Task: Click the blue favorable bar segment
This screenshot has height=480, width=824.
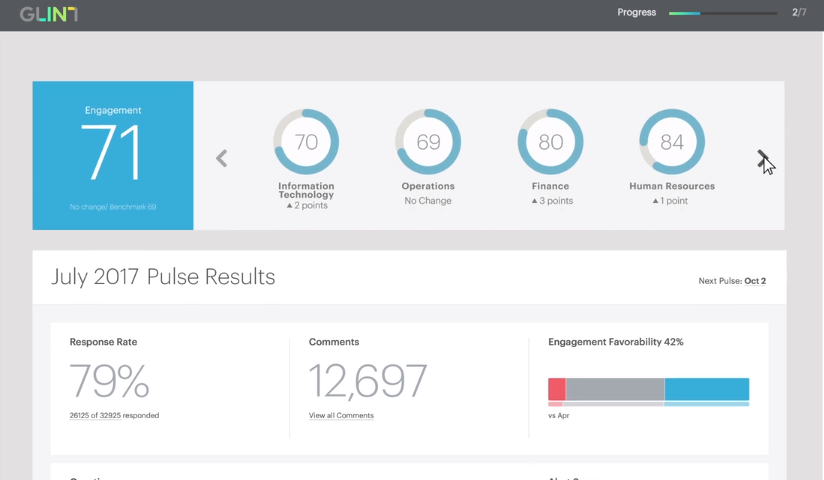Action: [x=706, y=389]
